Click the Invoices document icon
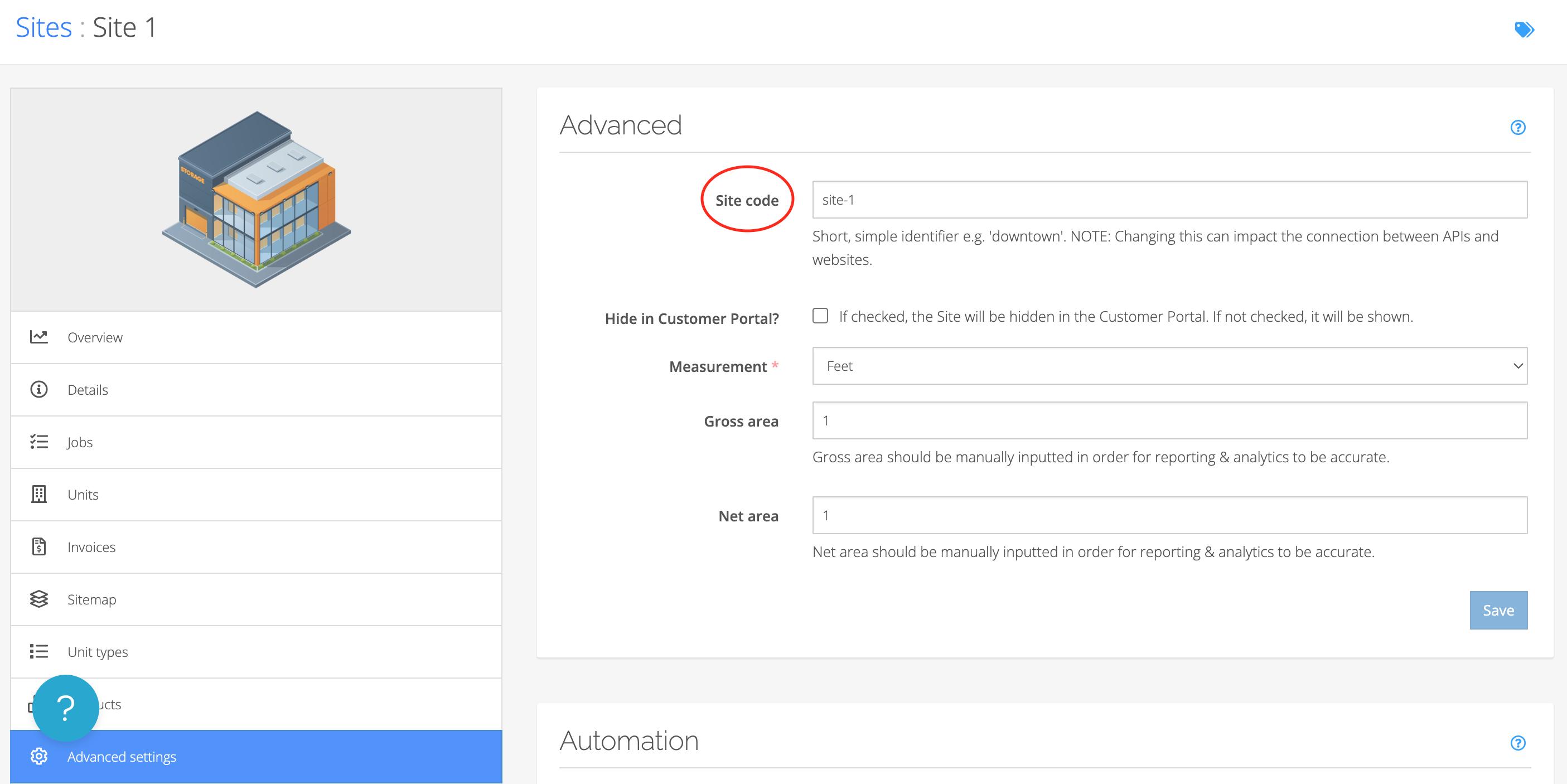 [x=39, y=546]
